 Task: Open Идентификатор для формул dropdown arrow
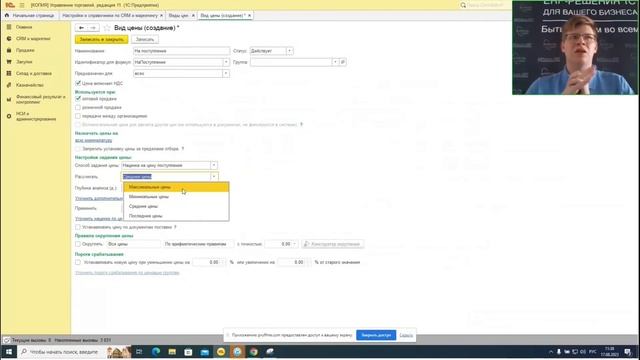click(226, 62)
